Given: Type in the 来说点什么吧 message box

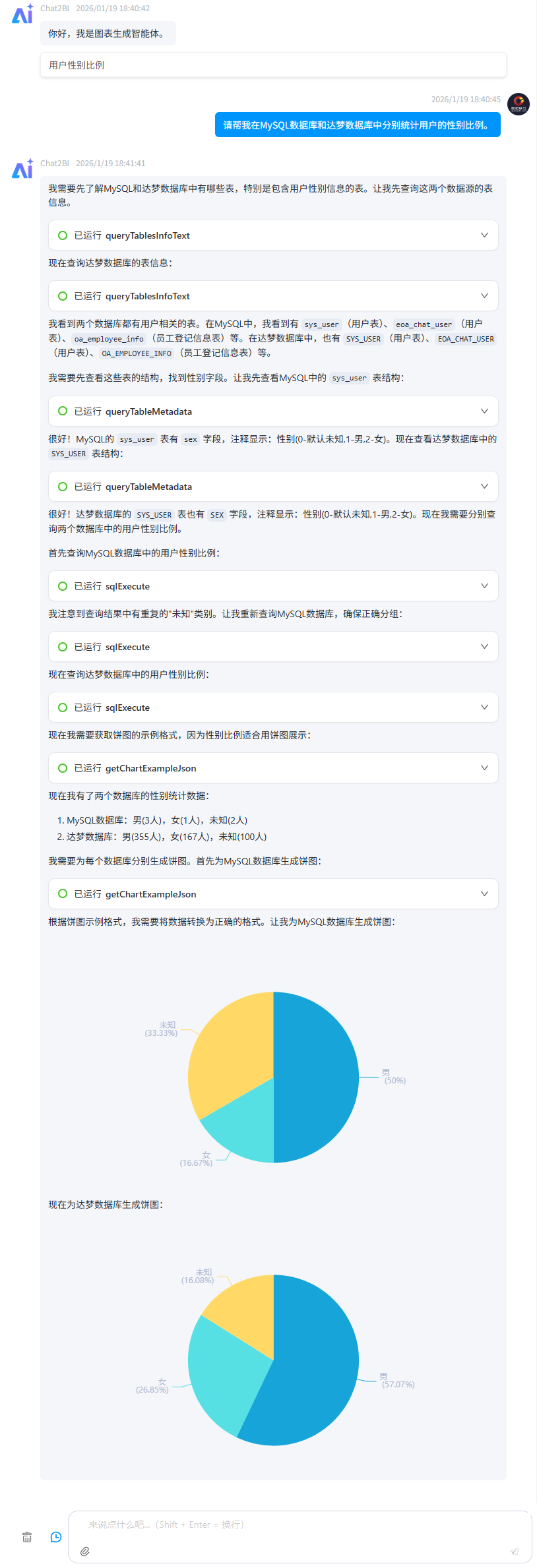Looking at the screenshot, I should point(297,1524).
